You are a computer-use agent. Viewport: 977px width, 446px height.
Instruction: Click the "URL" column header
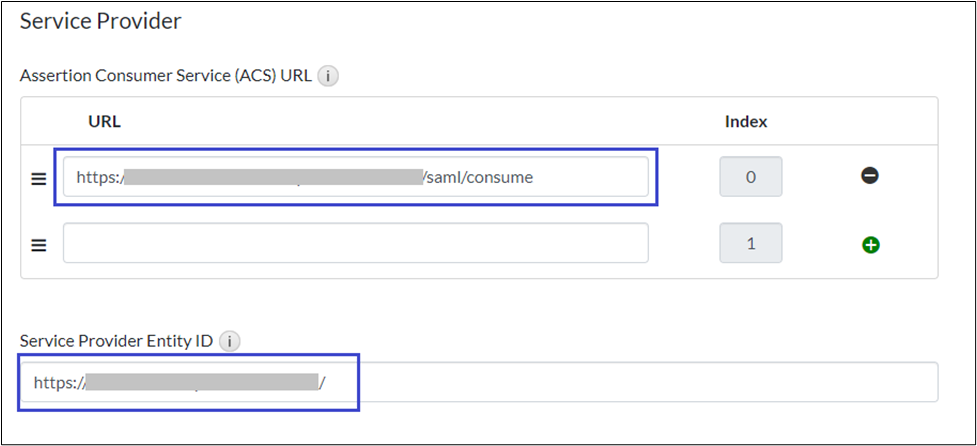tap(104, 122)
